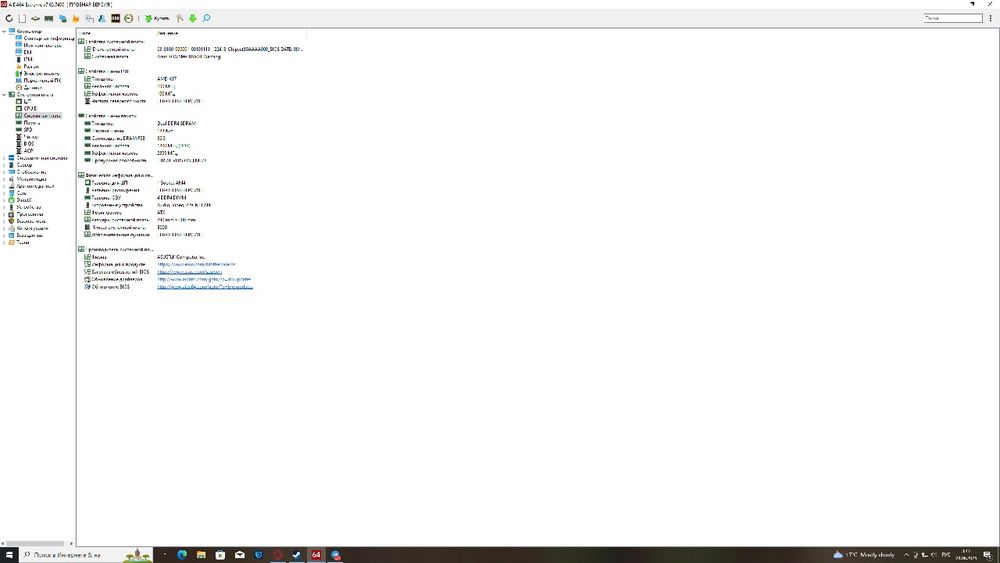Expand the Сеть tree node
Viewport: 1000px width, 563px height.
4,193
